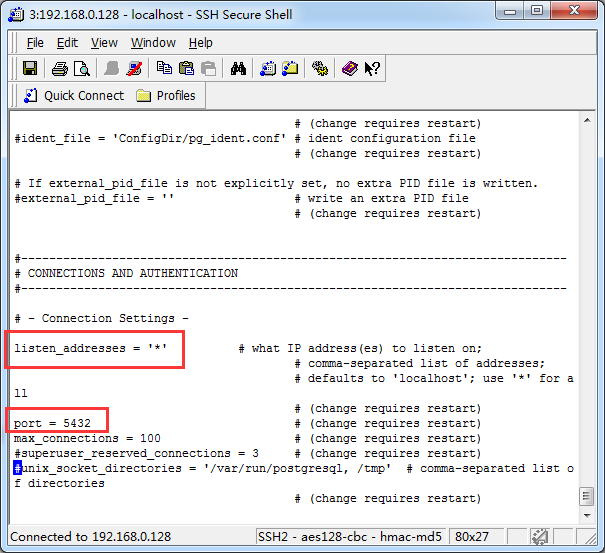Screen dimensions: 605x553
Task: Click the SSH window title bar icon
Action: [16, 15]
